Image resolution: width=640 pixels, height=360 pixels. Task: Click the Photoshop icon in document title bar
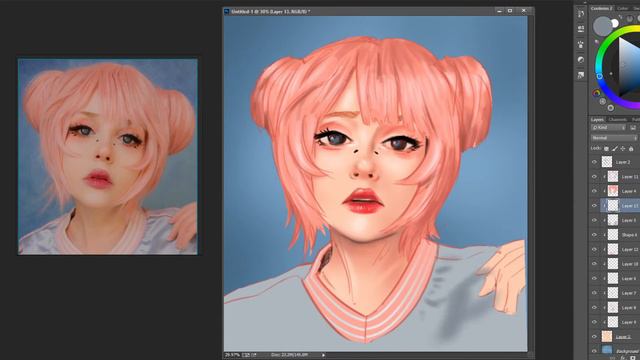[x=227, y=11]
